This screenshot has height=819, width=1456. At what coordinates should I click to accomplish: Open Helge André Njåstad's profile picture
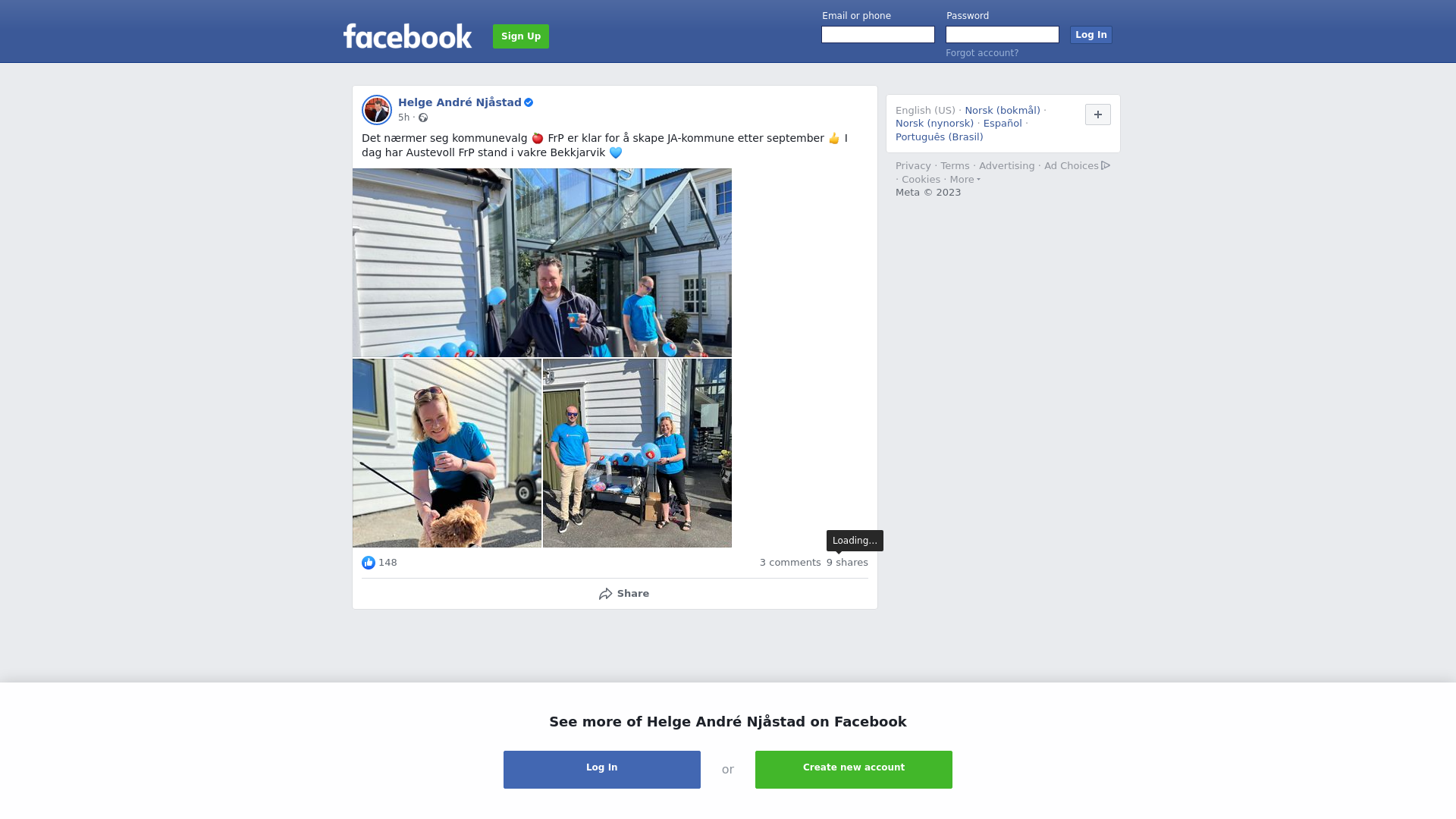pyautogui.click(x=377, y=110)
